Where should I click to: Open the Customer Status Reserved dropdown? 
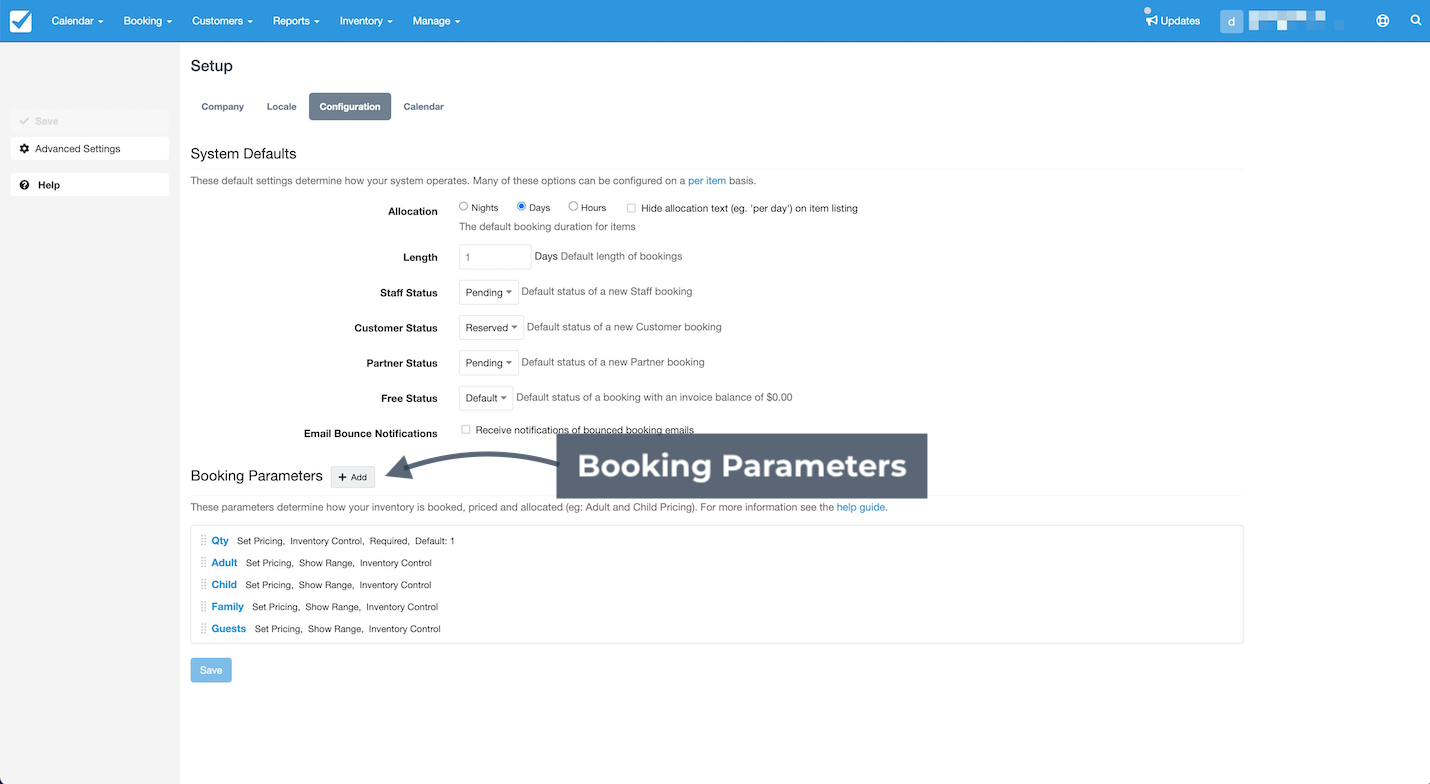pos(491,327)
